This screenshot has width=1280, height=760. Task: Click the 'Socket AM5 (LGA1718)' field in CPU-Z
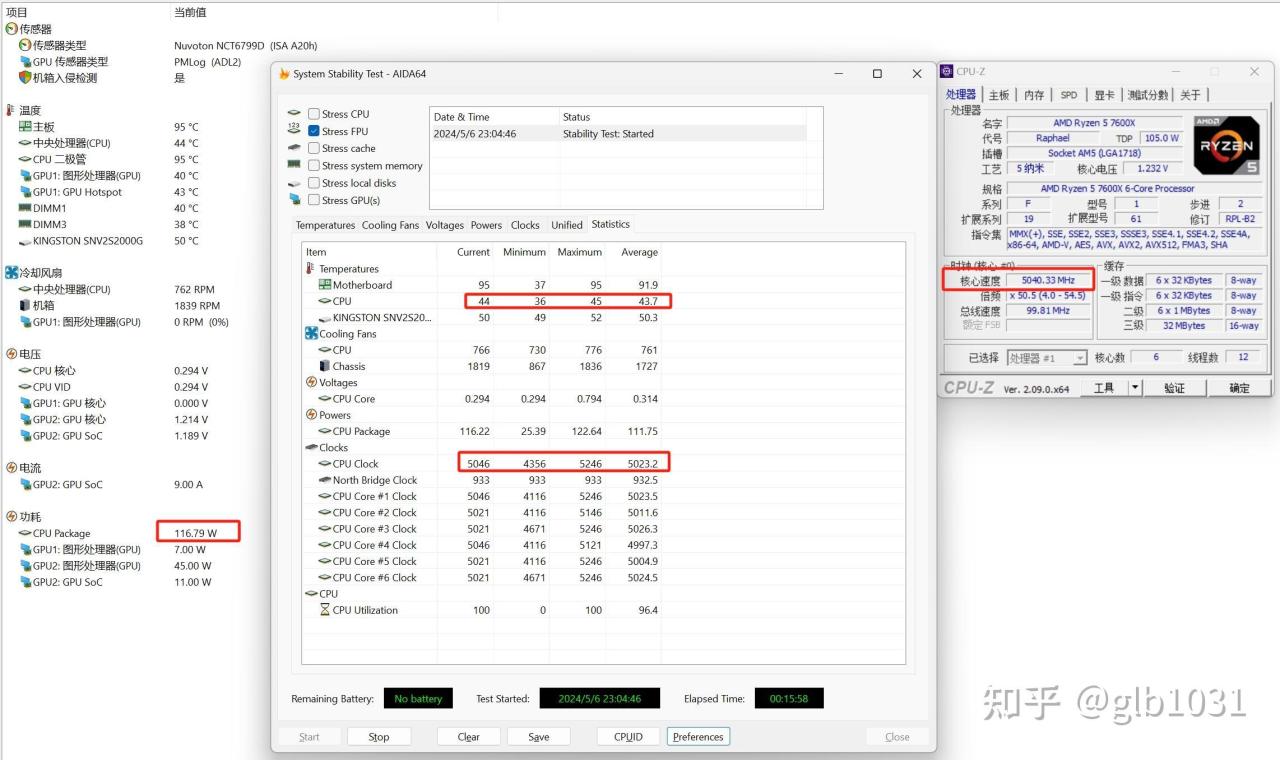pos(1094,153)
